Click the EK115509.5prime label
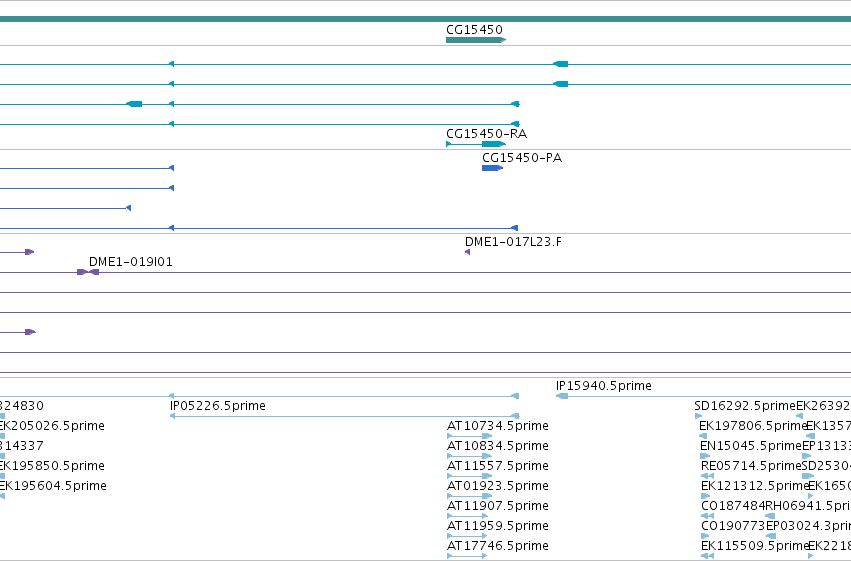Screen dimensions: 851x561 point(754,546)
